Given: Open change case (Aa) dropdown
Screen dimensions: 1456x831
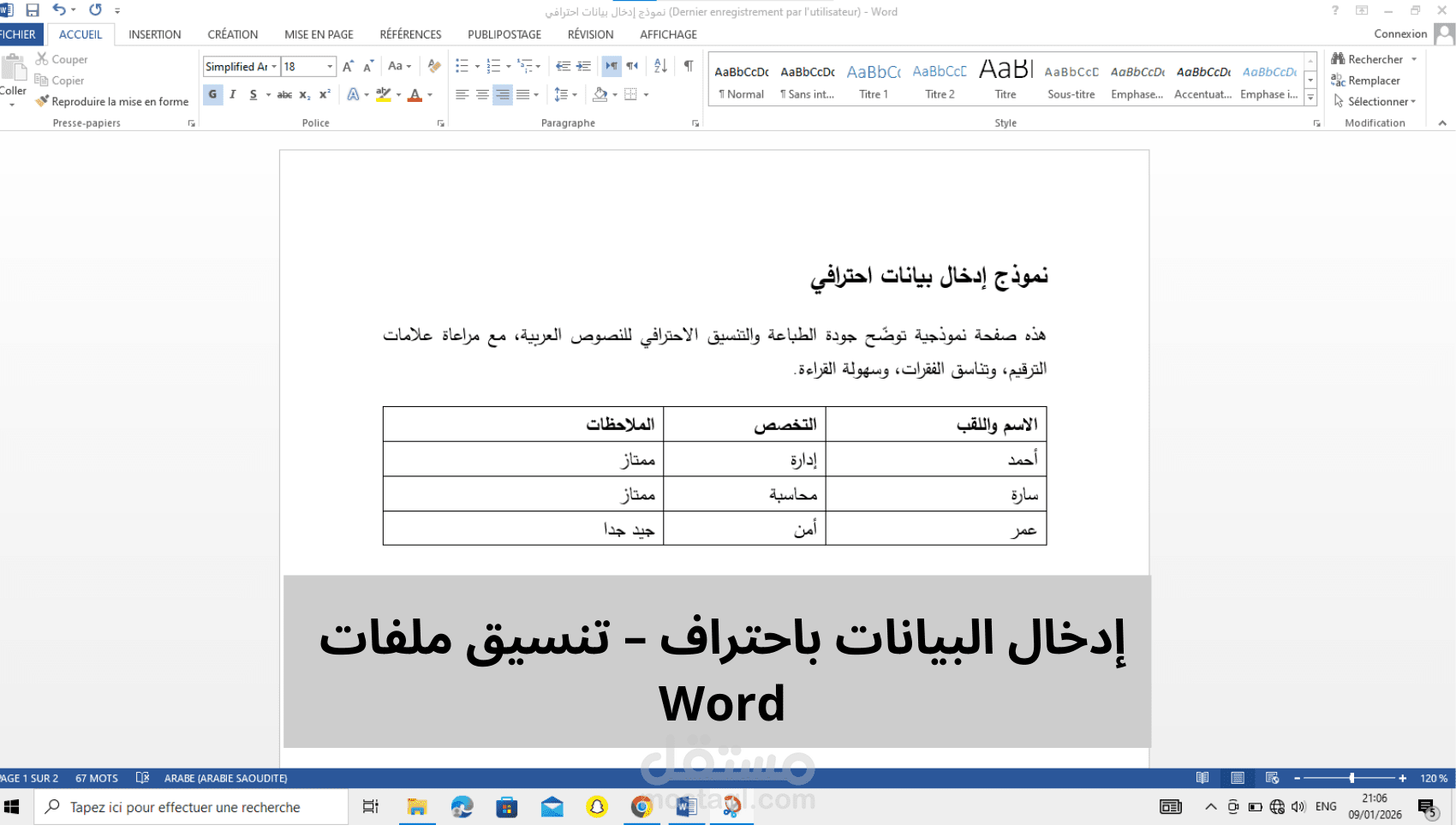Looking at the screenshot, I should [399, 66].
